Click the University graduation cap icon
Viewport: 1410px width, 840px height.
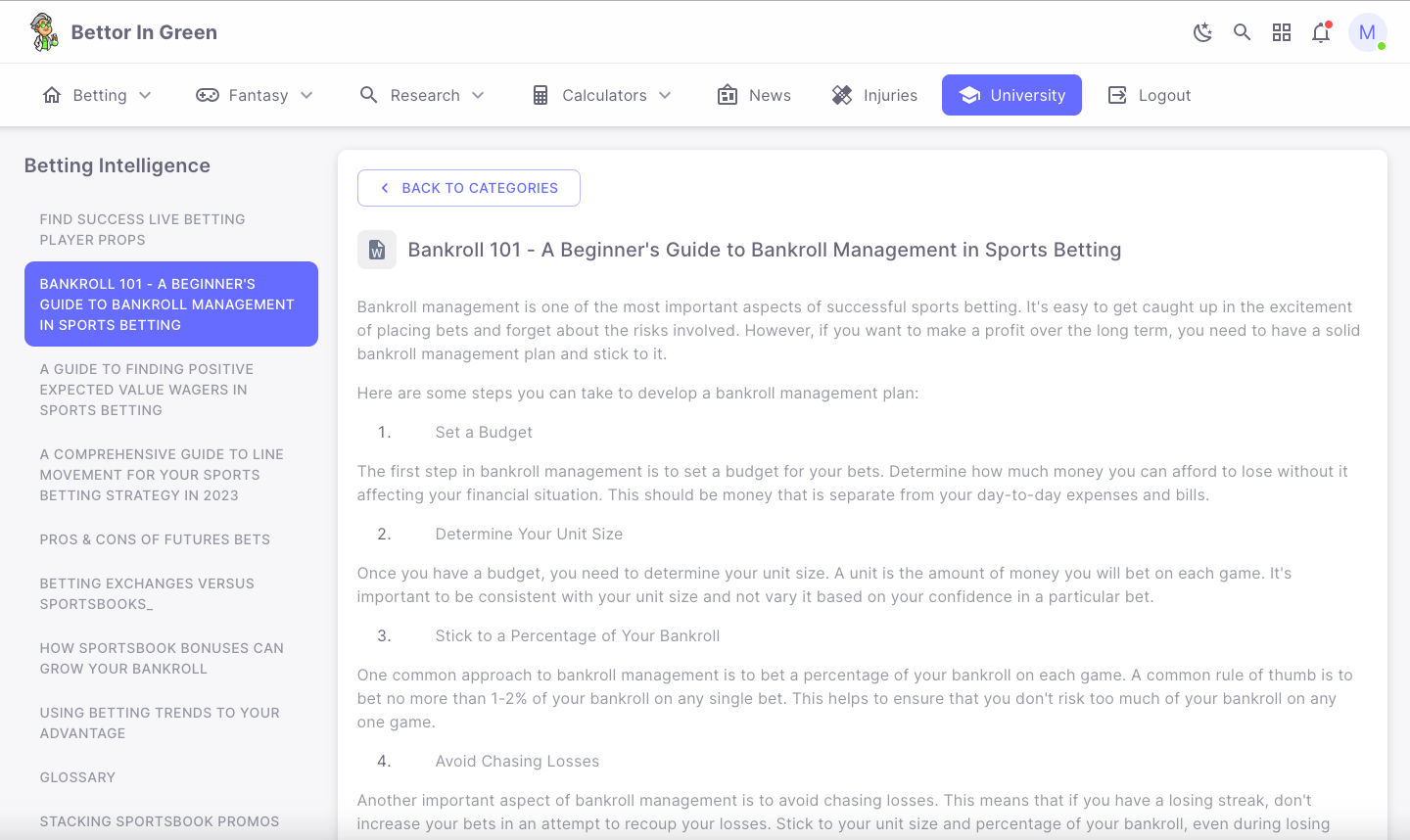(x=969, y=95)
